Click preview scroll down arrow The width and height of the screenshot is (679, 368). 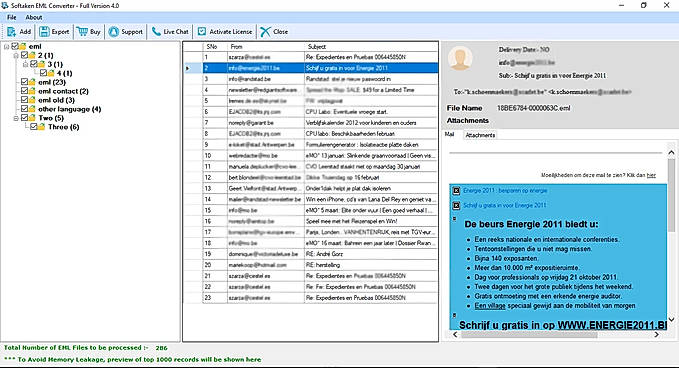tap(671, 320)
